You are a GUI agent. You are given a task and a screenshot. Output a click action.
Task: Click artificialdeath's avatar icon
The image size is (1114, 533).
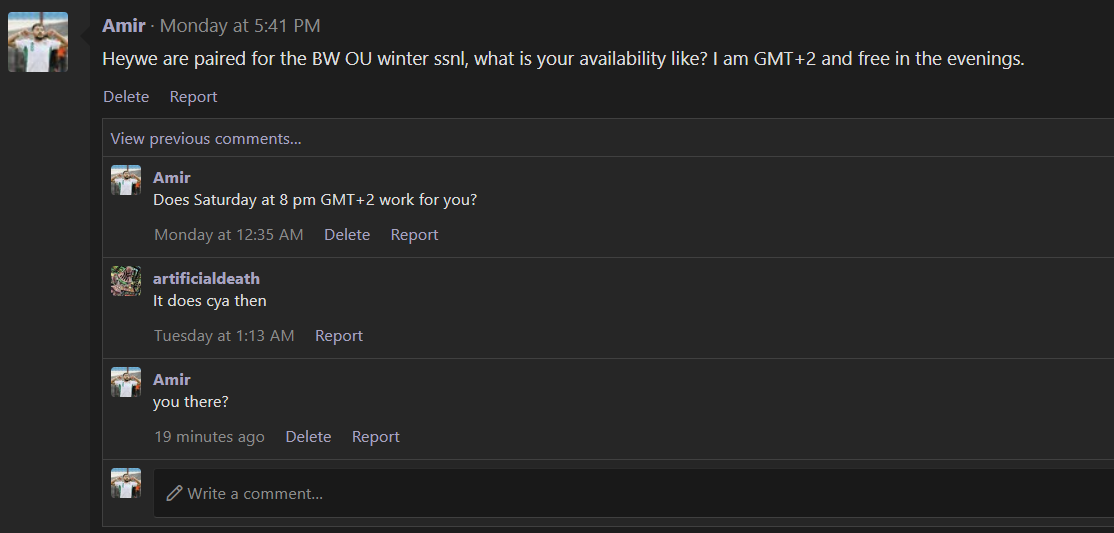(x=126, y=281)
